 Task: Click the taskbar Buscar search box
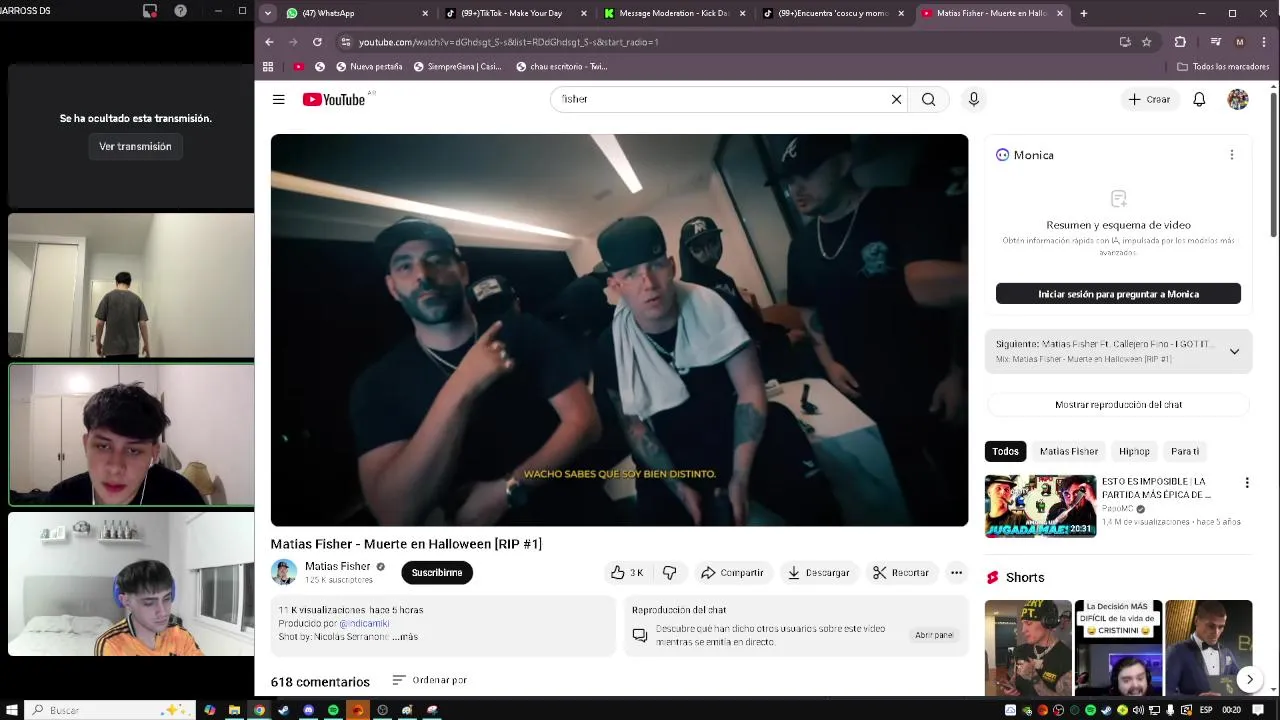(108, 710)
